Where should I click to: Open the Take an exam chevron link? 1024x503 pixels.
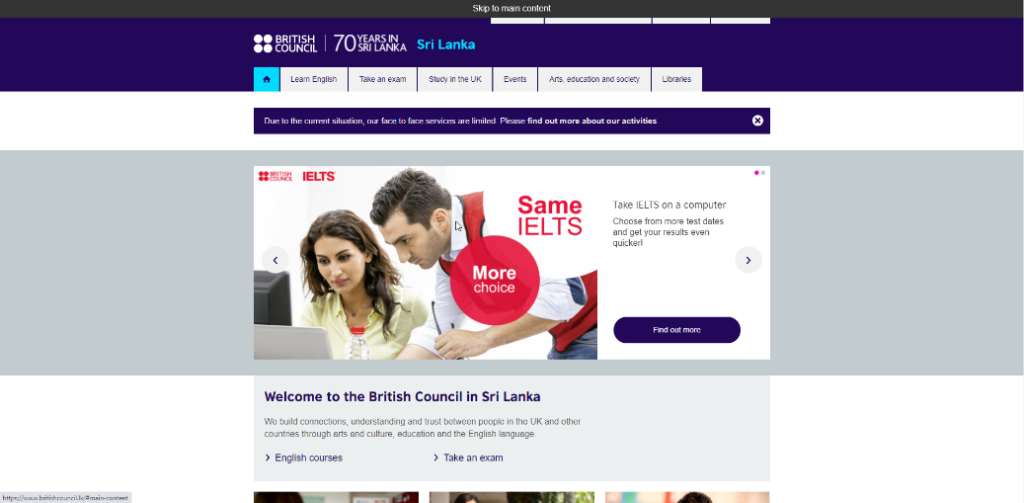click(x=468, y=458)
